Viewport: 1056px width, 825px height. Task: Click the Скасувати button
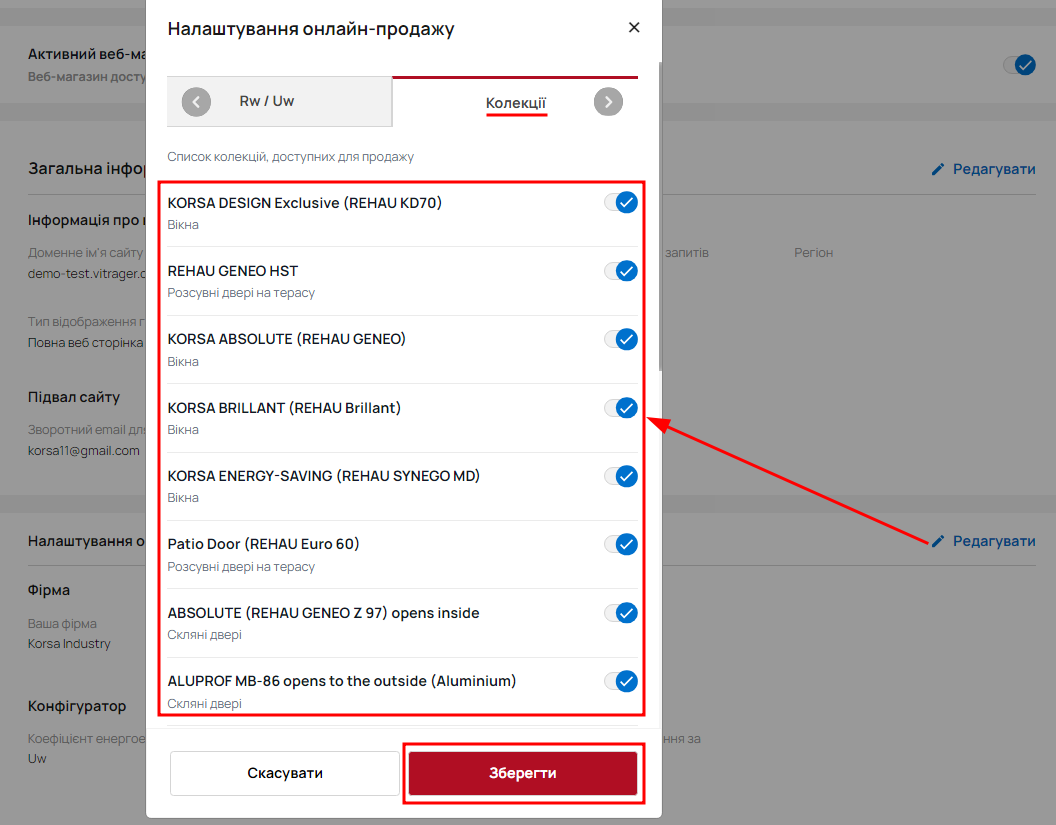285,773
